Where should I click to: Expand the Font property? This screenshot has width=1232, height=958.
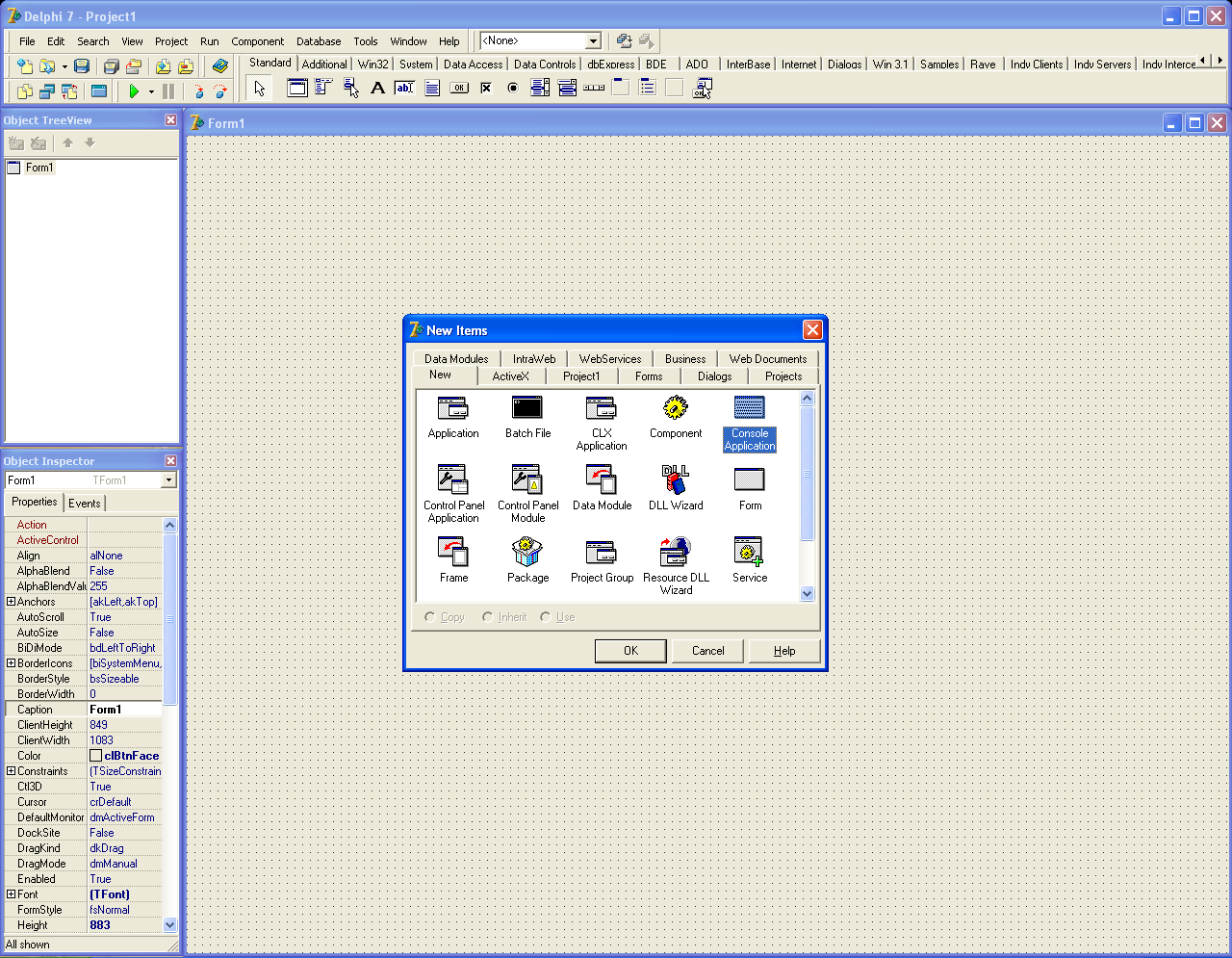coord(11,894)
